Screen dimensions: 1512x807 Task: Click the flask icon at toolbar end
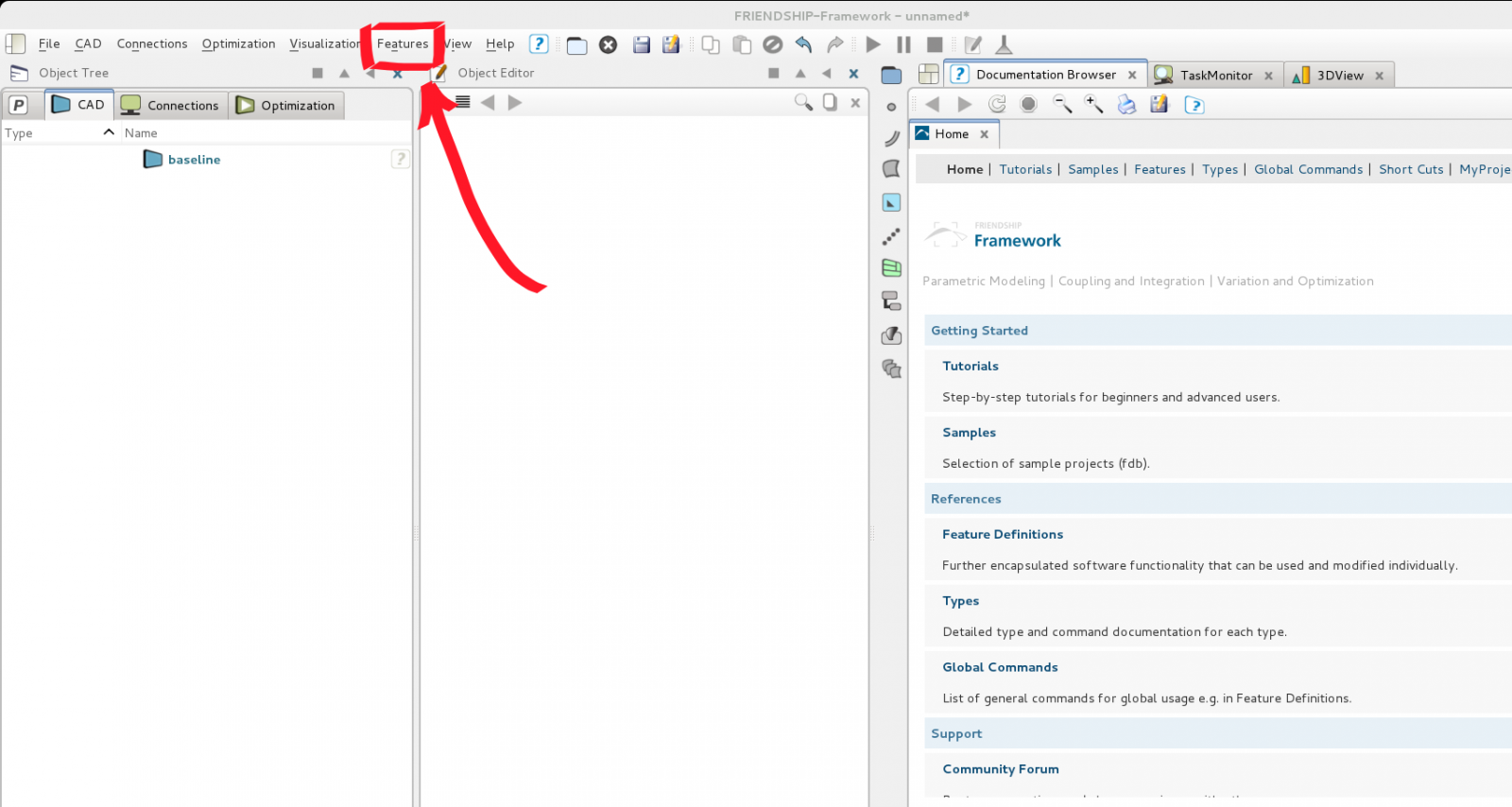1004,44
